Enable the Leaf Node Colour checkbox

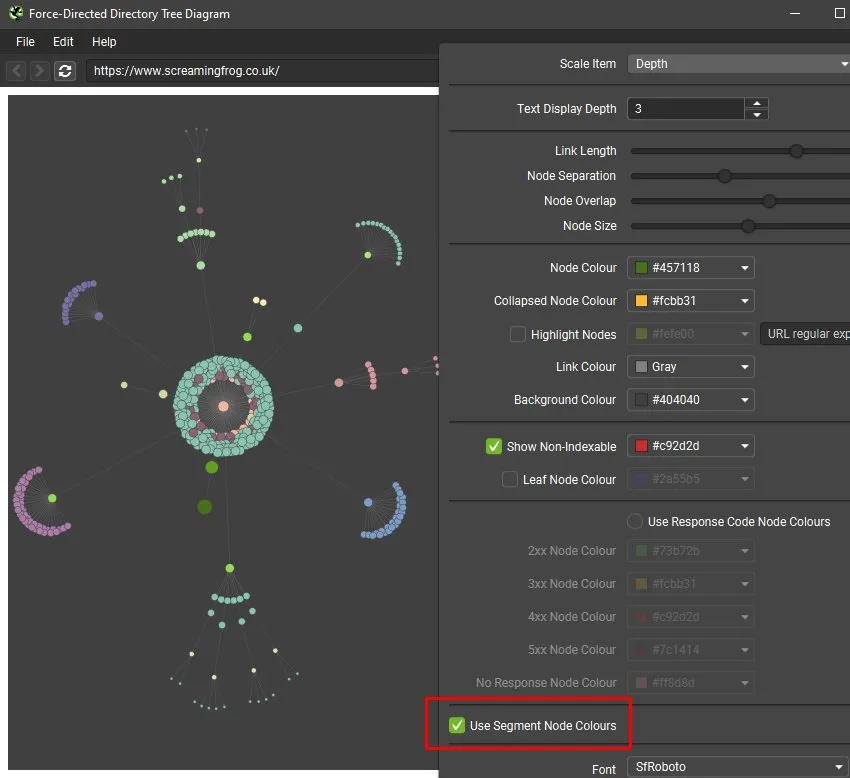tap(510, 479)
